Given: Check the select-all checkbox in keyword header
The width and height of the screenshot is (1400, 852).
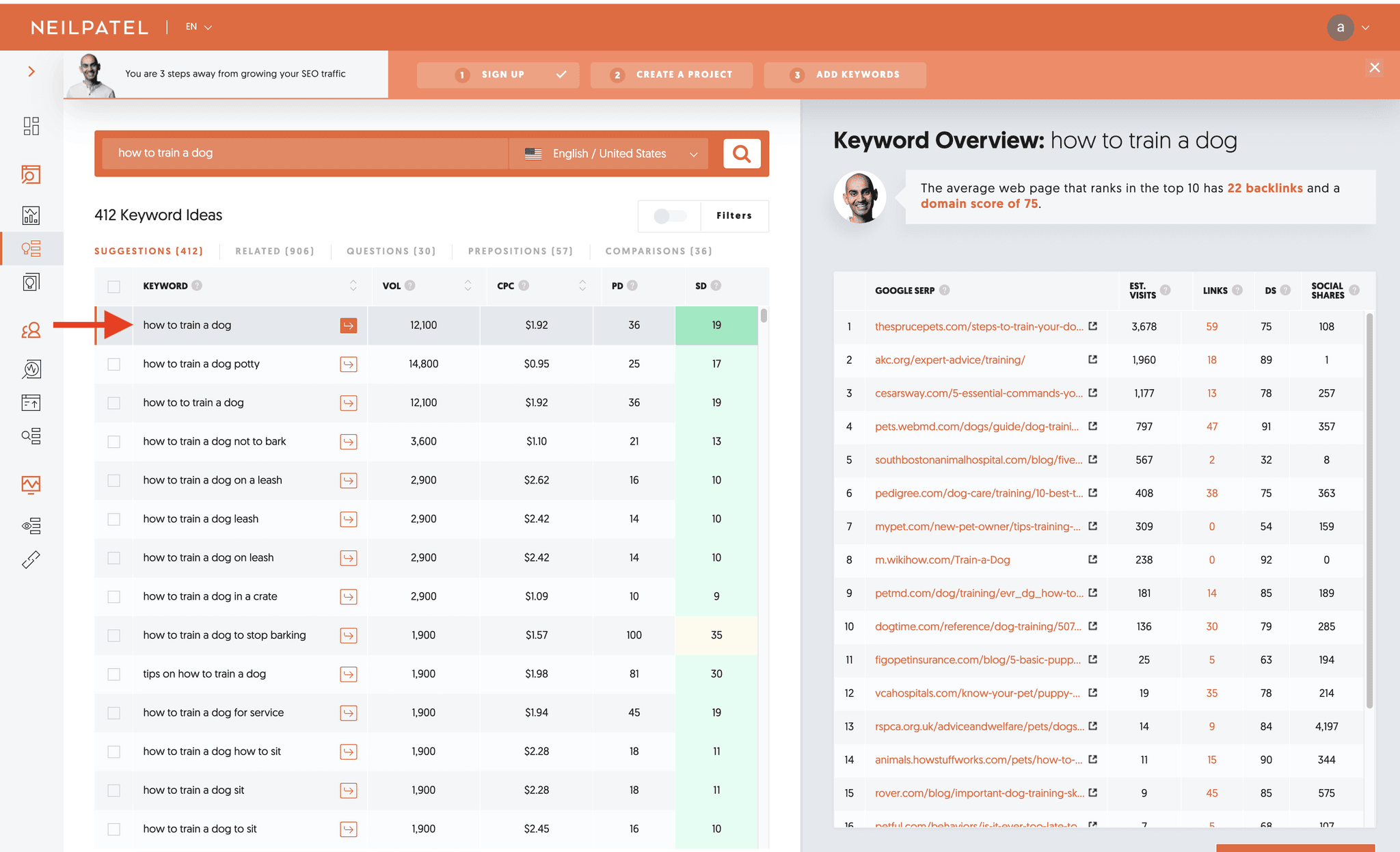Looking at the screenshot, I should click(114, 287).
